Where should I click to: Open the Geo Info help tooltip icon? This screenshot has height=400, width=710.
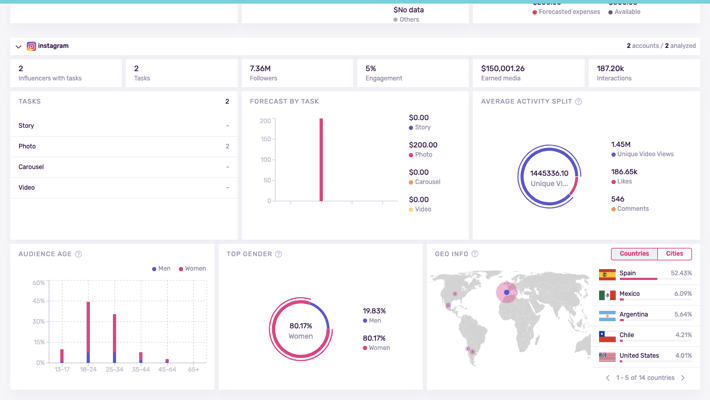[475, 254]
